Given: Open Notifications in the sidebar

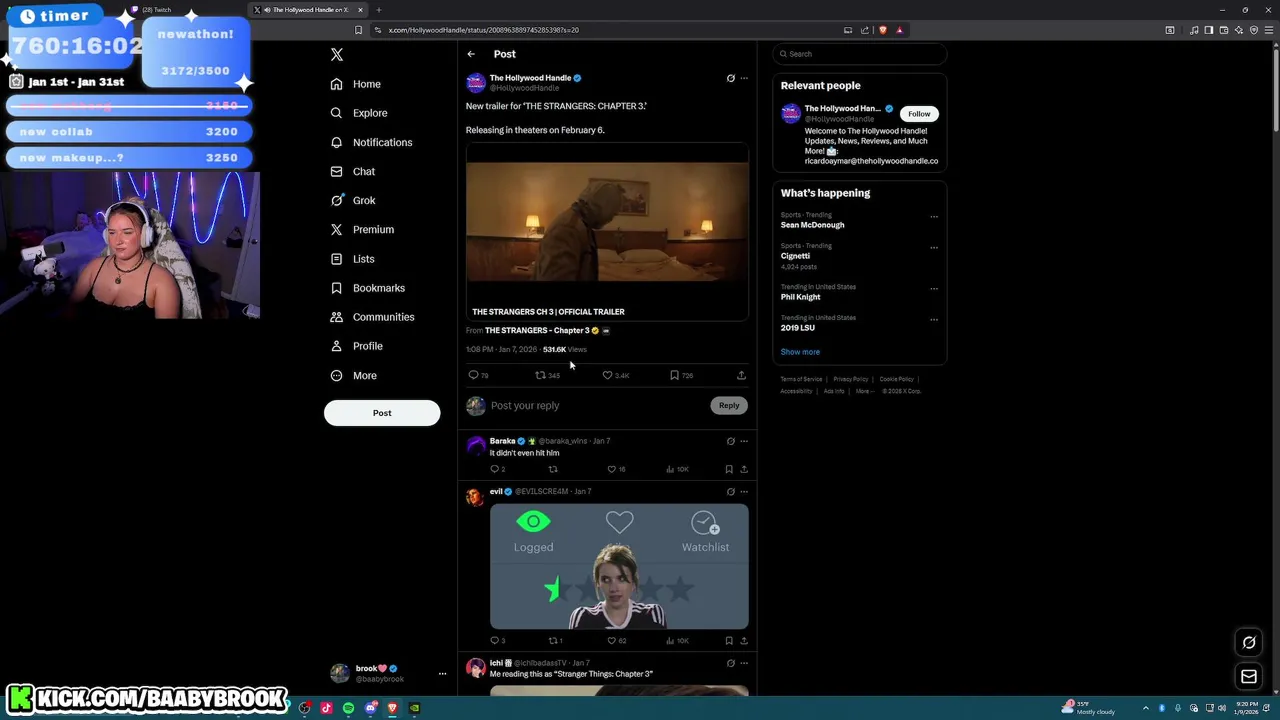Looking at the screenshot, I should pyautogui.click(x=371, y=142).
